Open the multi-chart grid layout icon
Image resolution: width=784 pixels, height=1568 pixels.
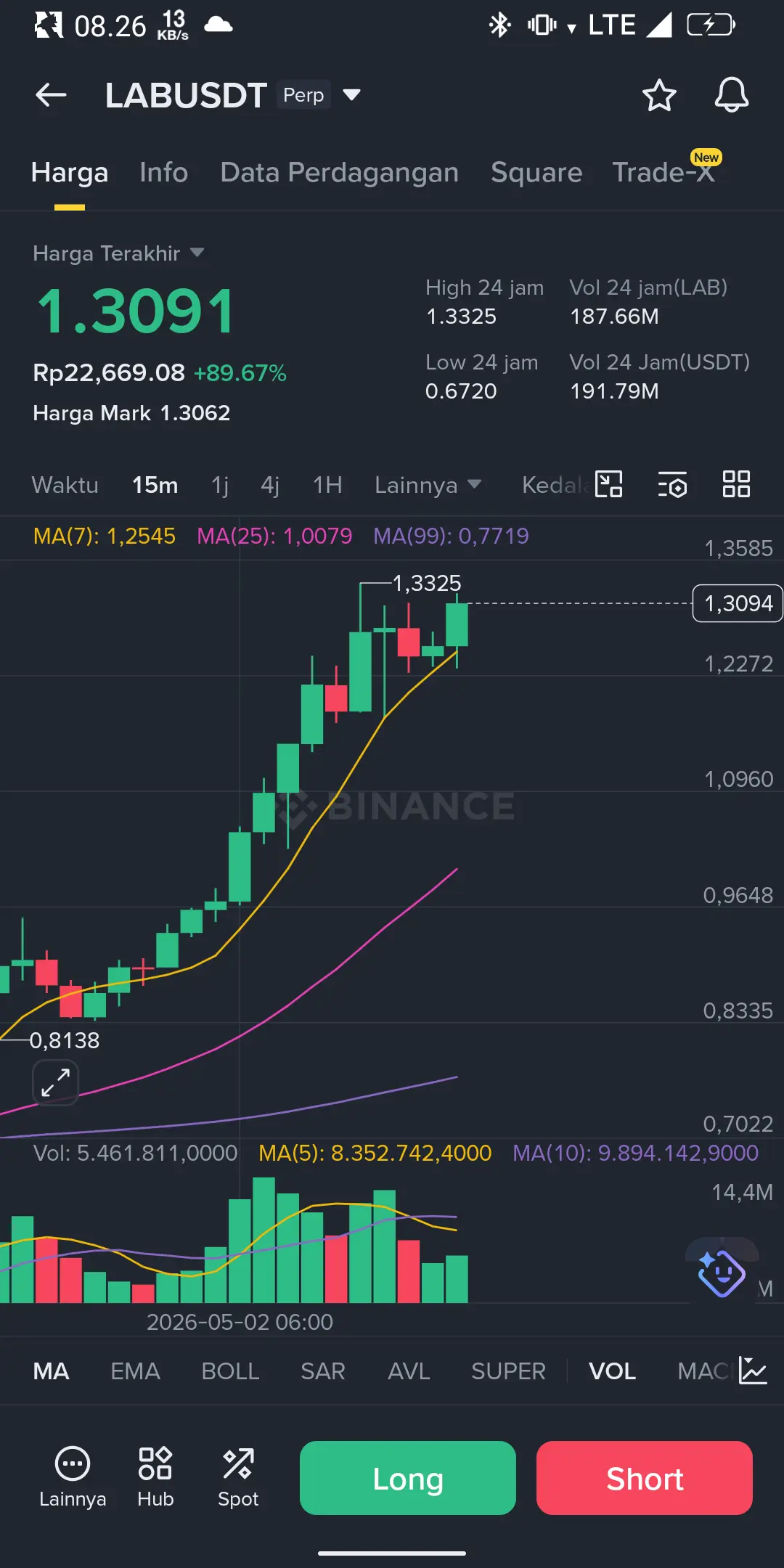[x=736, y=484]
